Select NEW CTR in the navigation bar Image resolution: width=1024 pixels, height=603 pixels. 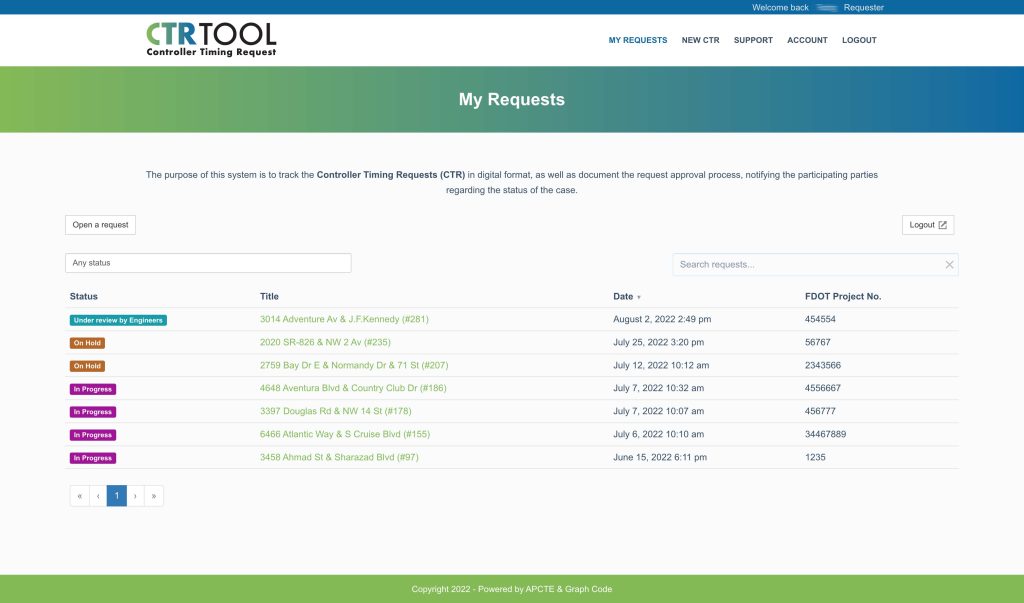(x=700, y=40)
